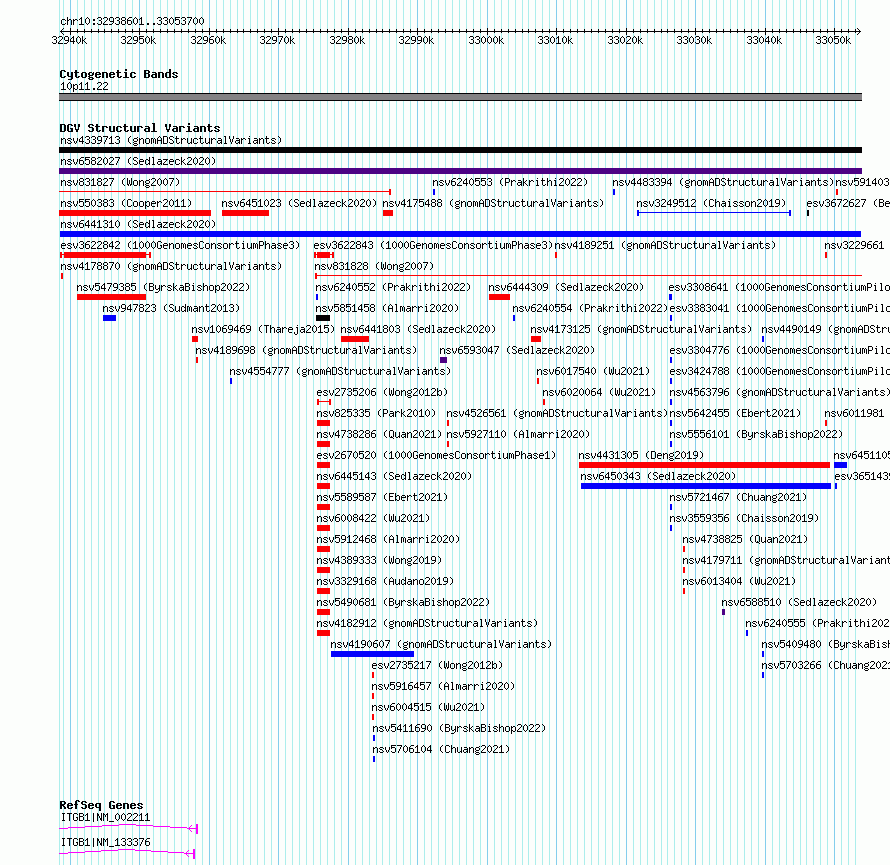Click the nsv3249512 blue interval line
This screenshot has width=890, height=865.
714,213
